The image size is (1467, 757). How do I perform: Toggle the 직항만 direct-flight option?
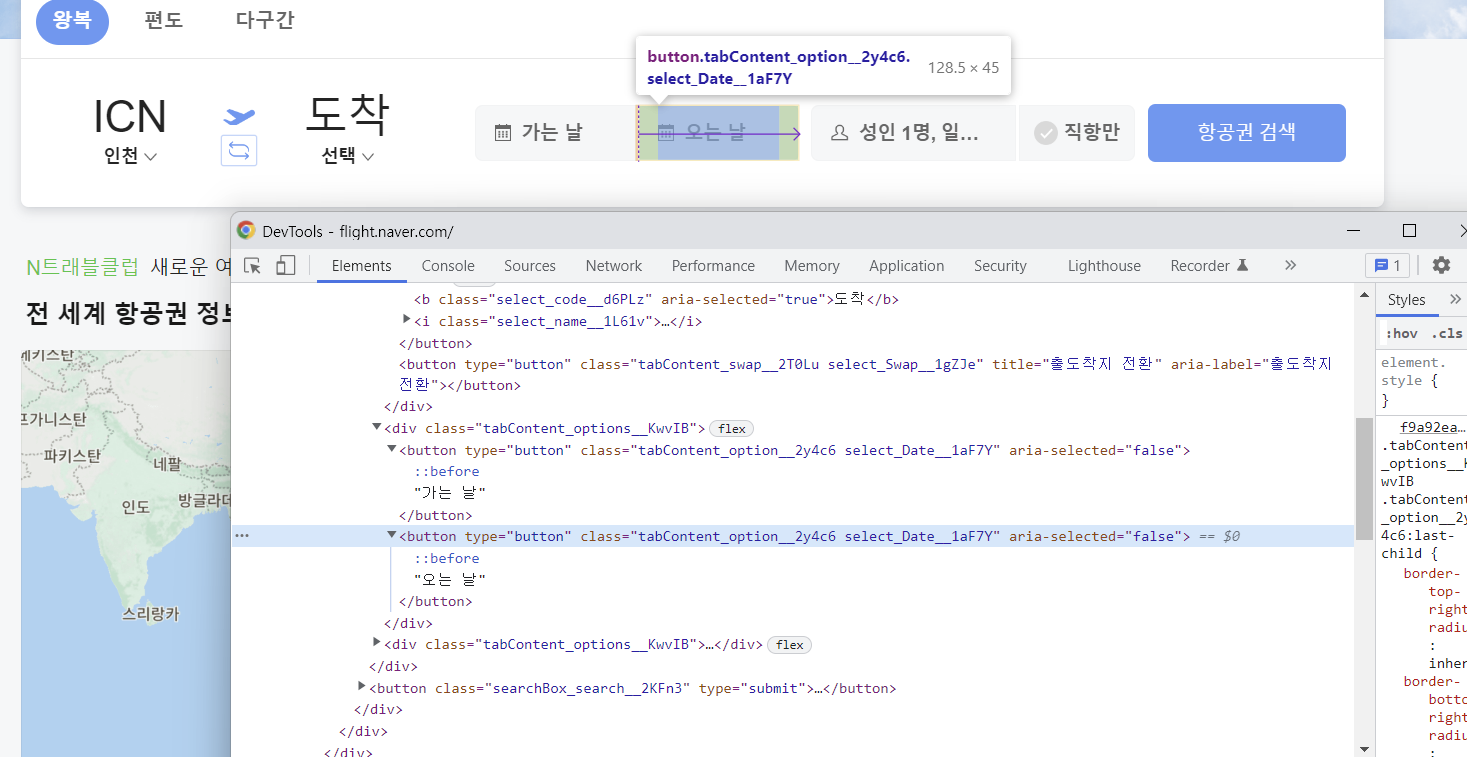click(1077, 133)
